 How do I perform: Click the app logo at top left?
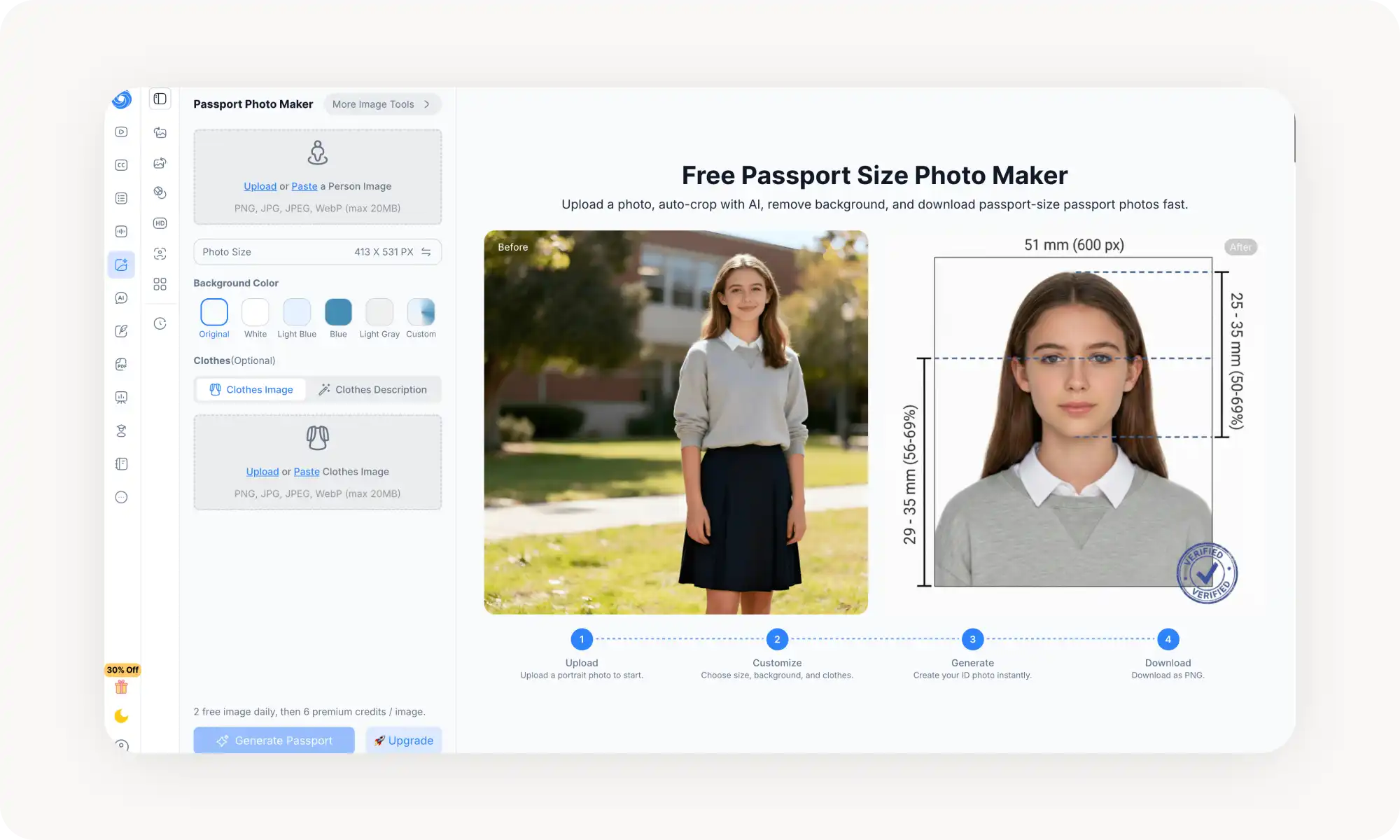pos(121,100)
